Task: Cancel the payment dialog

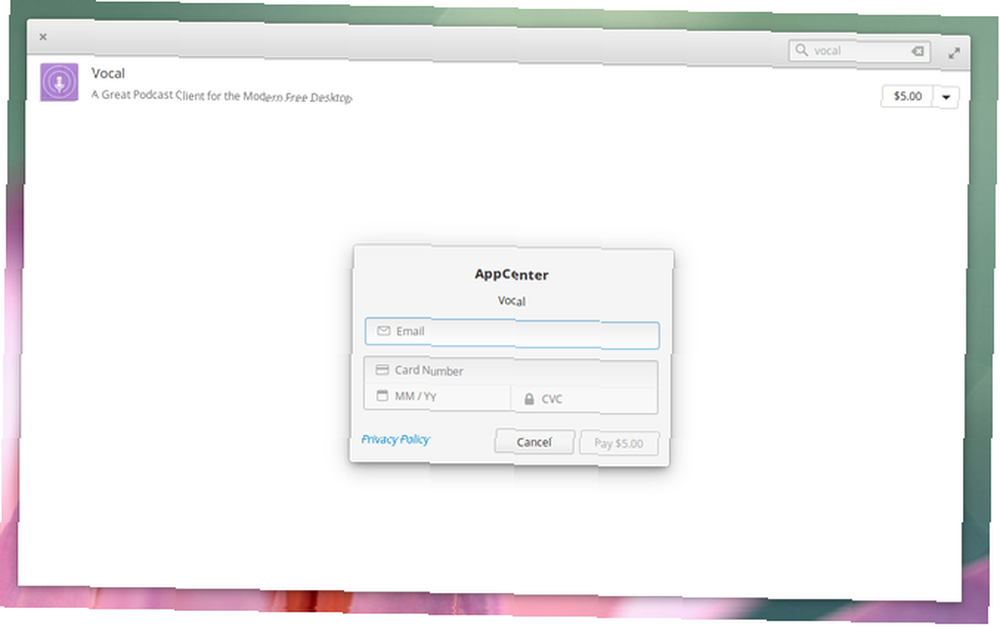Action: (534, 441)
